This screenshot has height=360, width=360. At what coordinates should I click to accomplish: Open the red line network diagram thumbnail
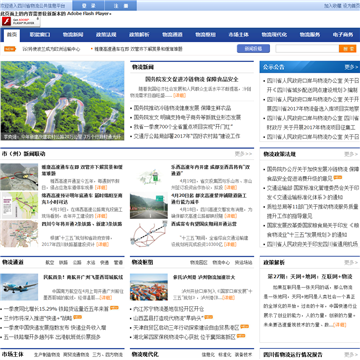click(149, 235)
